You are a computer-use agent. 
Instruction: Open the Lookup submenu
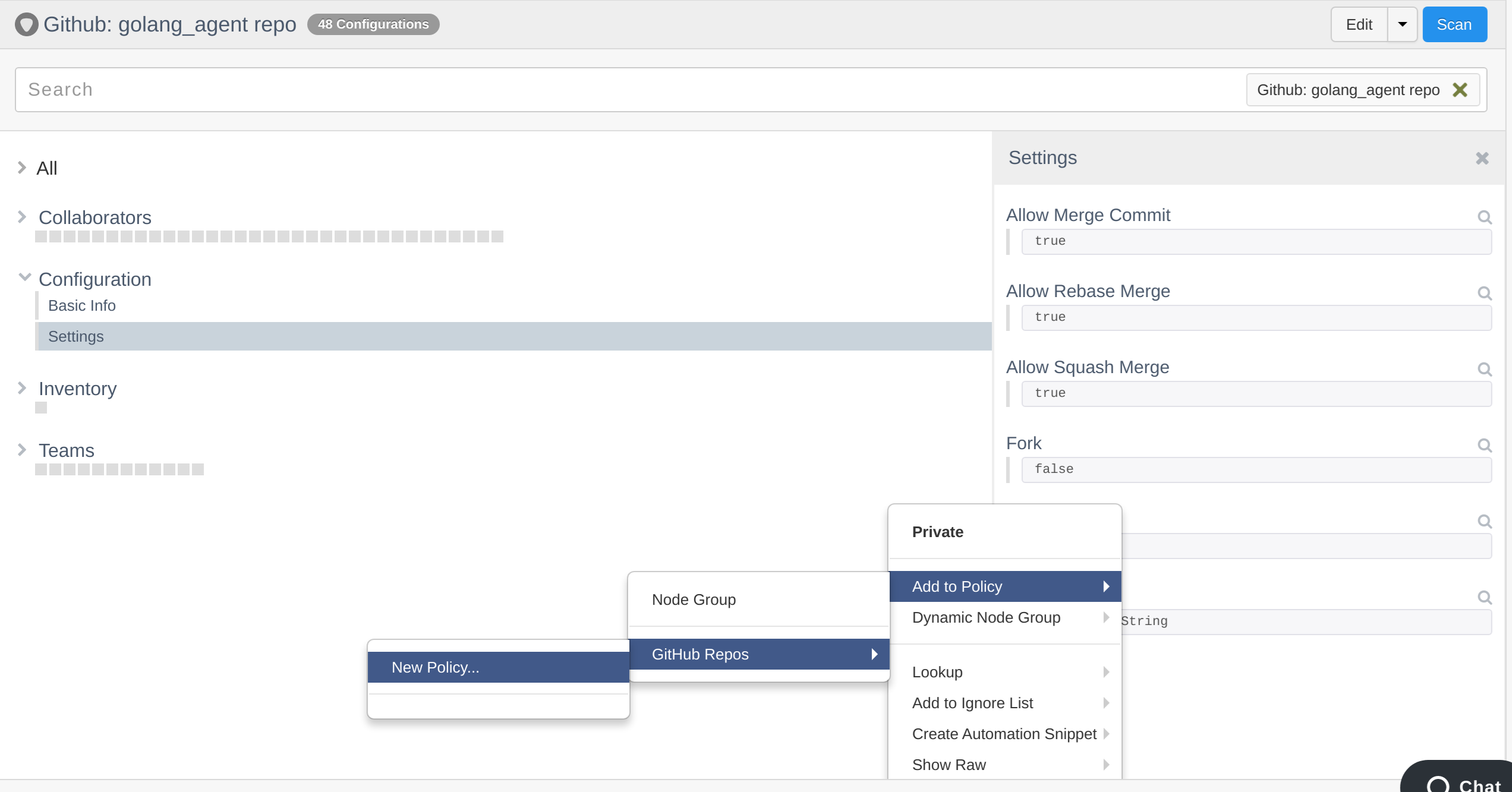[1005, 672]
